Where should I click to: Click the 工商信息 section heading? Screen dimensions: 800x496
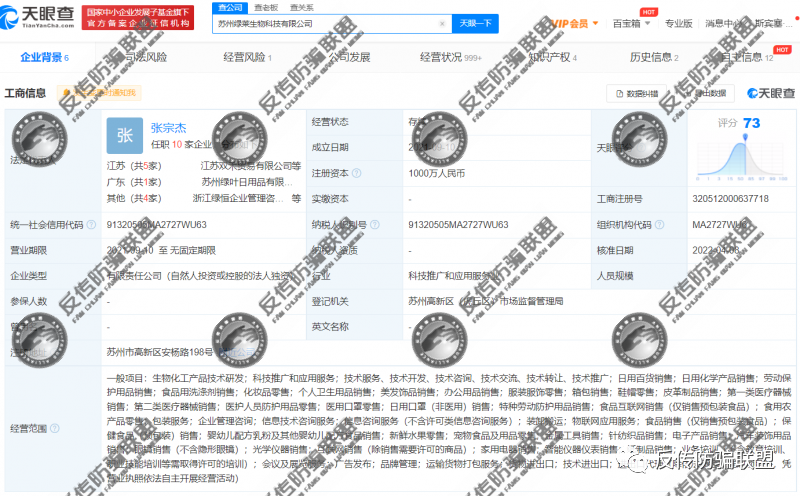(25, 93)
